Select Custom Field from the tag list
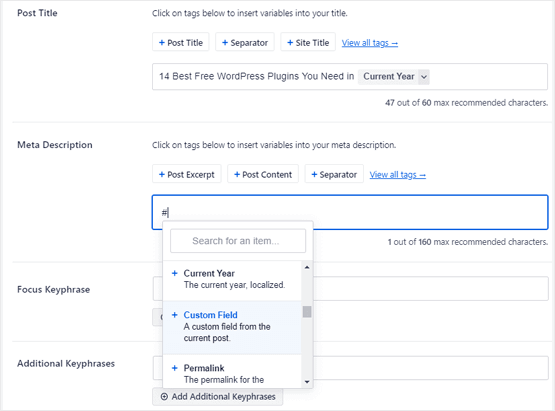 coord(232,327)
